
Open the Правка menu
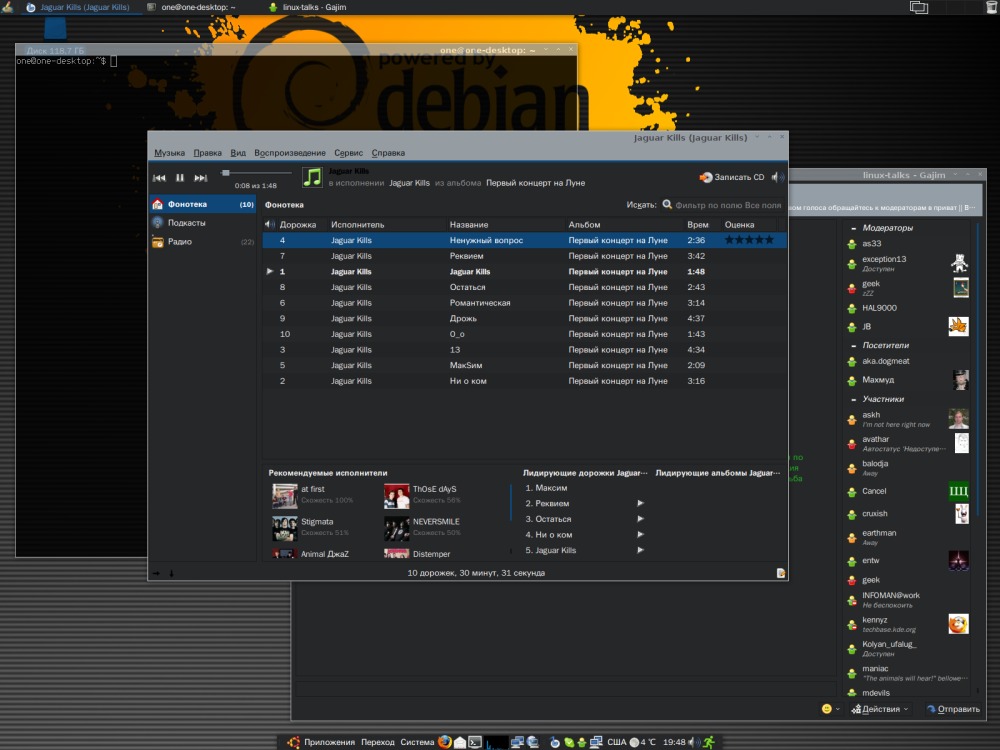click(x=207, y=153)
